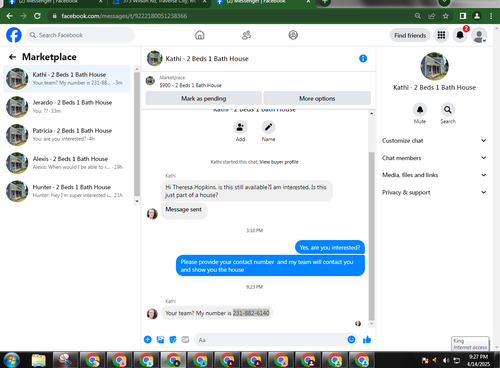Open the Groups icon in top navigation

click(x=293, y=35)
